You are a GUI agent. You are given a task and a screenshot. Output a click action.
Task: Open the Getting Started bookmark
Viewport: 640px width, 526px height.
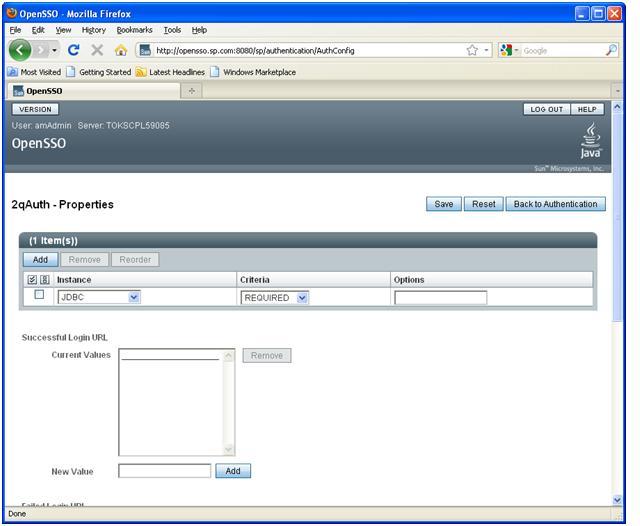click(x=98, y=72)
